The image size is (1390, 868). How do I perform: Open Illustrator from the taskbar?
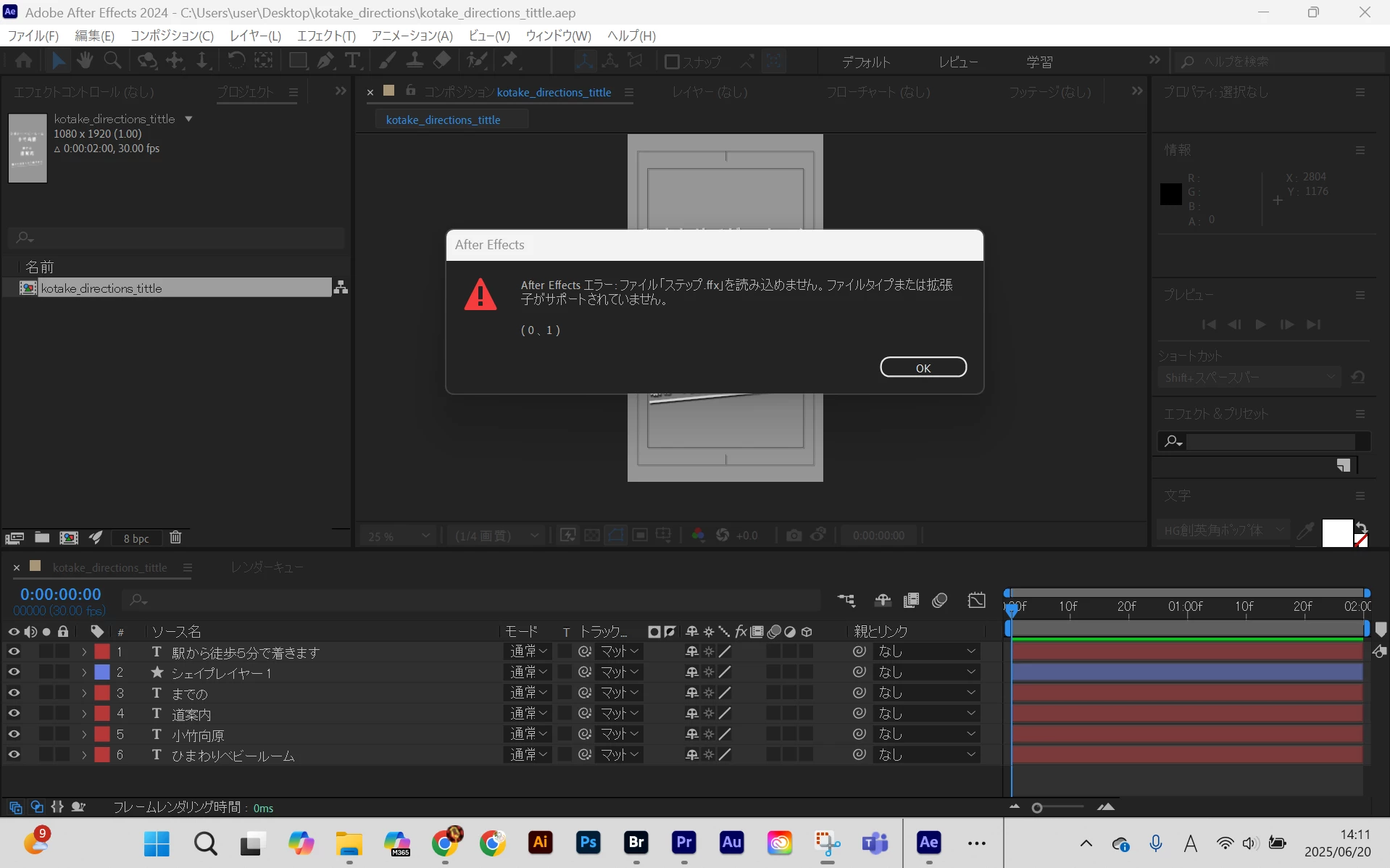coord(540,843)
